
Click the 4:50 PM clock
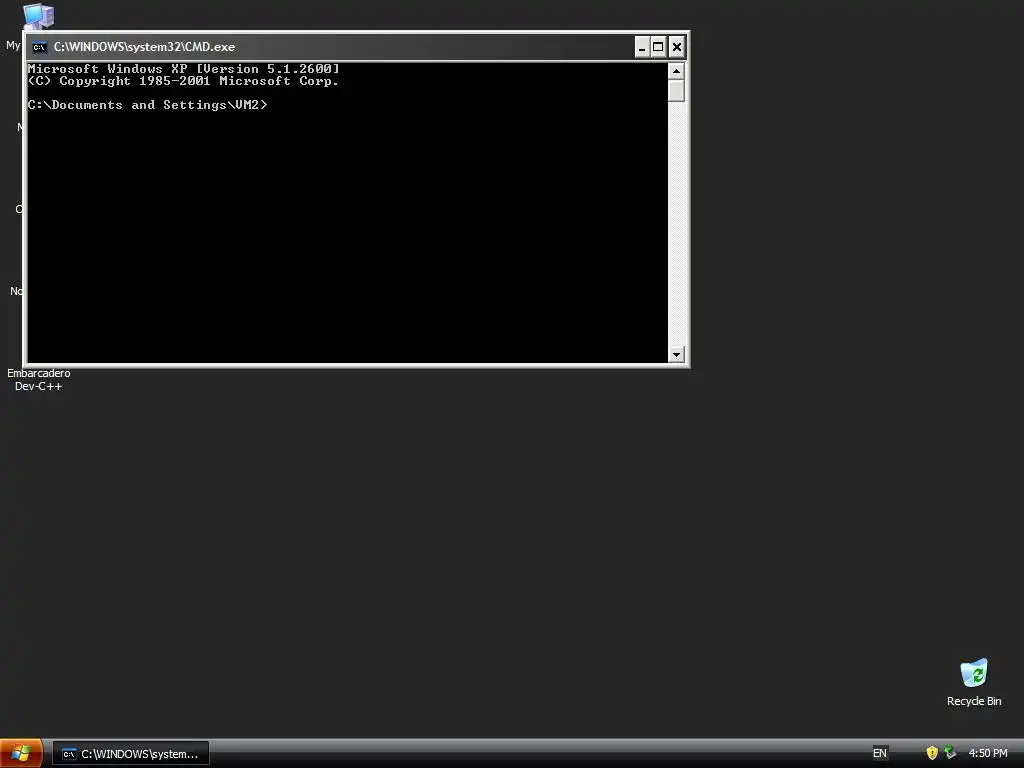pyautogui.click(x=987, y=753)
